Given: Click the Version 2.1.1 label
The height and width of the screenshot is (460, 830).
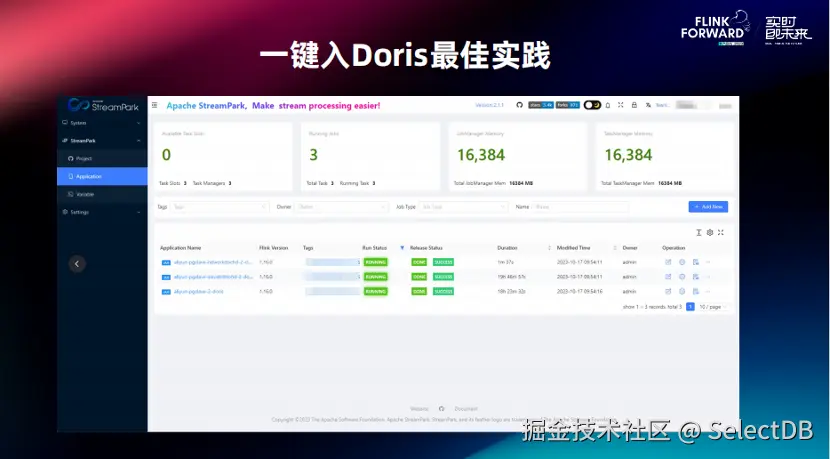Looking at the screenshot, I should (490, 105).
